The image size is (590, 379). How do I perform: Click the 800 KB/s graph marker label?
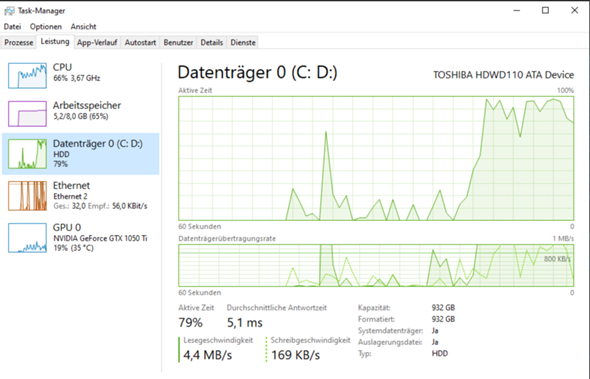tap(557, 259)
